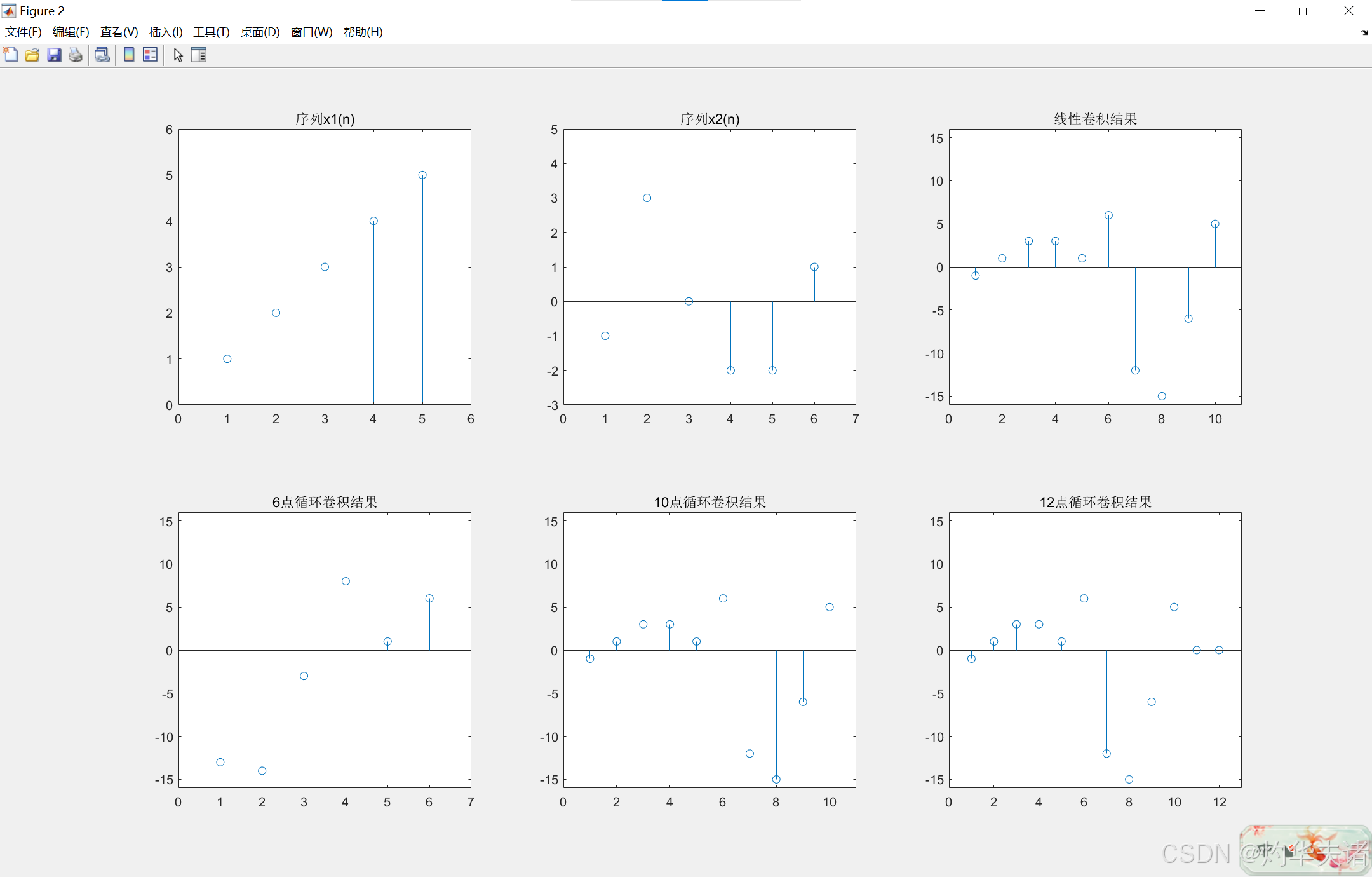Toggle the Edit Plot arrow tool
The image size is (1372, 877).
[x=178, y=55]
